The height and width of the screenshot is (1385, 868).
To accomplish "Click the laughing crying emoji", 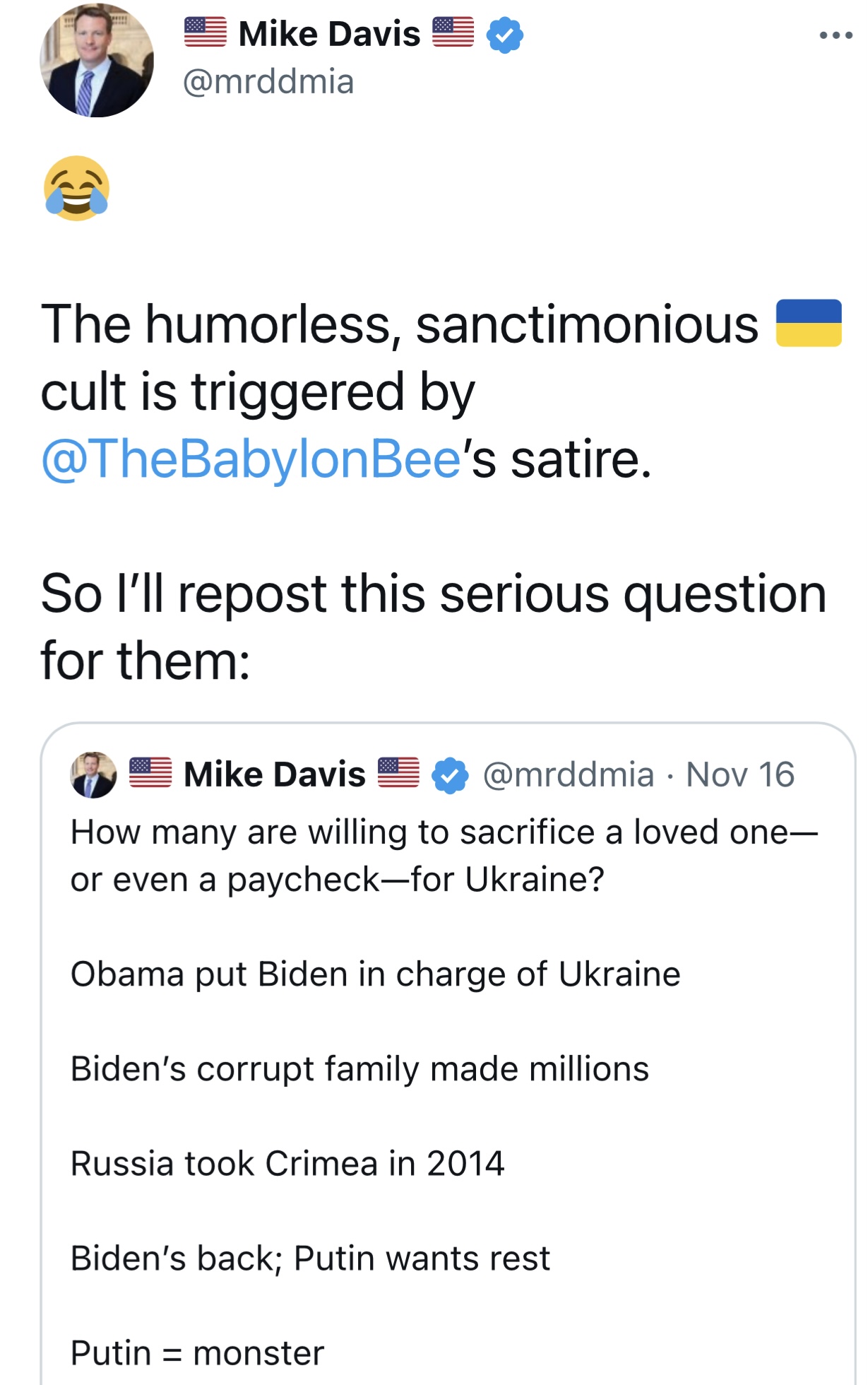I will pyautogui.click(x=76, y=188).
